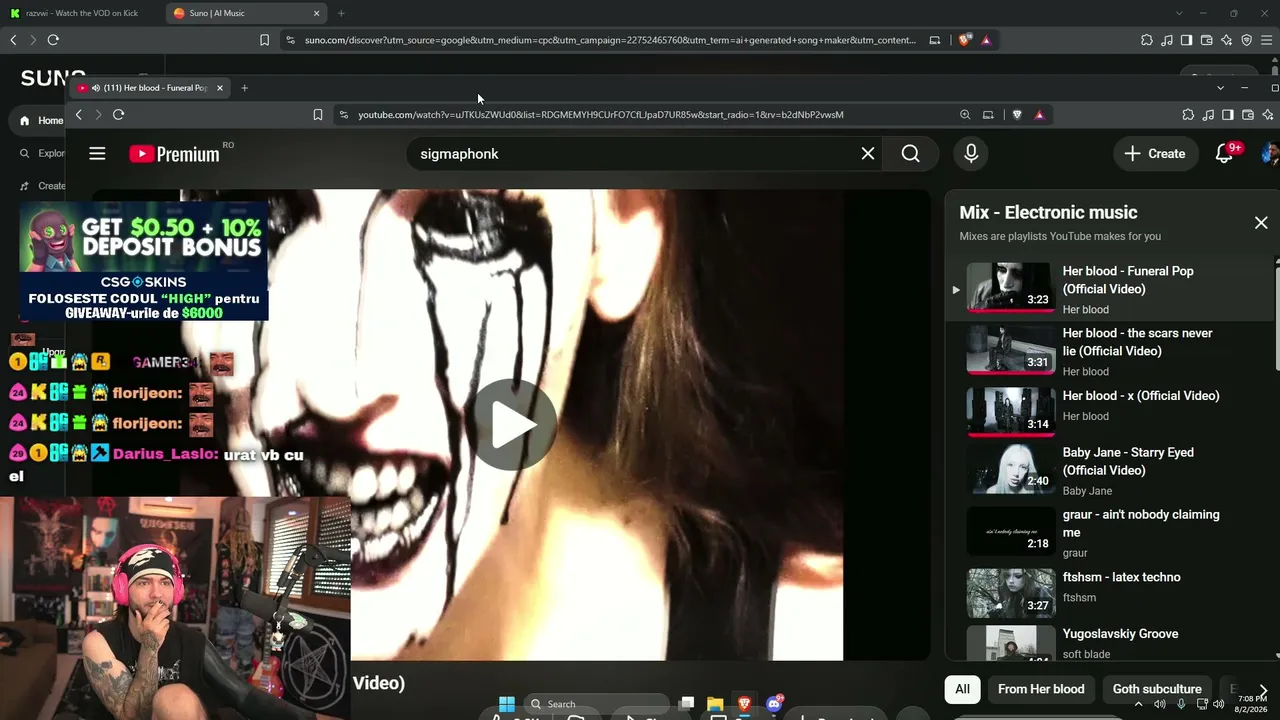Close the Her blood YouTube tab
The width and height of the screenshot is (1280, 720).
(220, 88)
